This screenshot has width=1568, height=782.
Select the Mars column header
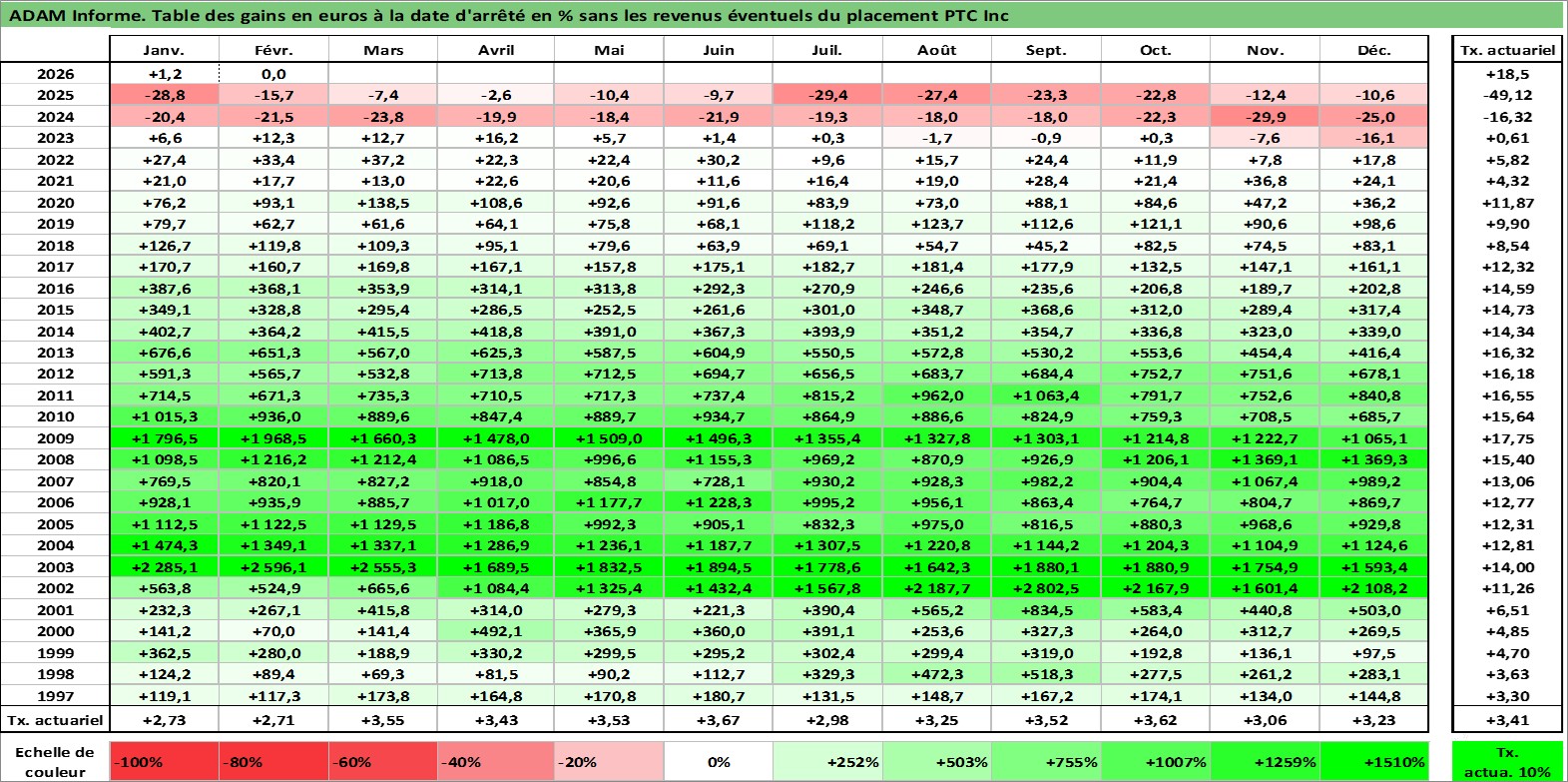[383, 50]
